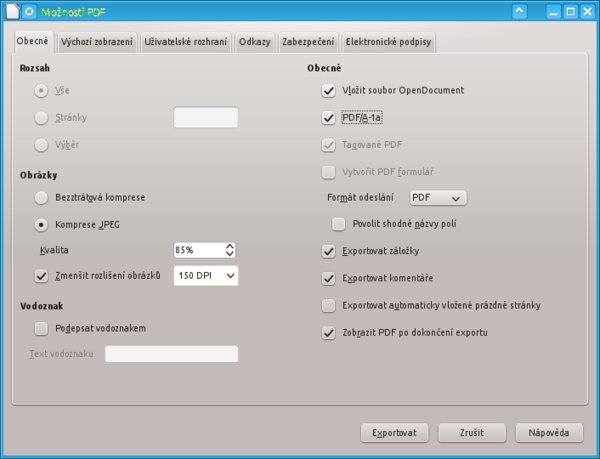Enable Exportovat automaticky vložené prázdné stránky
Image resolution: width=600 pixels, height=459 pixels.
[x=328, y=306]
